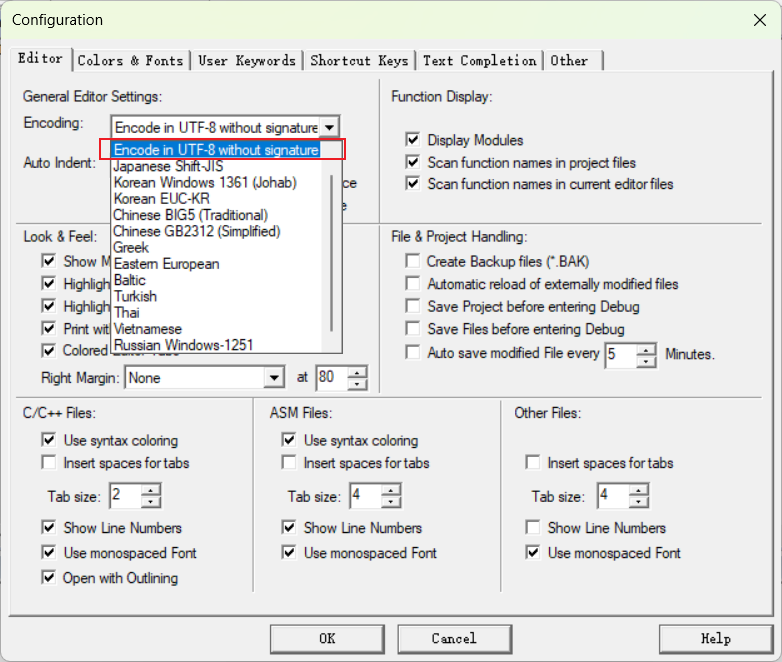
Task: Disable Open with Outlining option
Action: [49, 577]
